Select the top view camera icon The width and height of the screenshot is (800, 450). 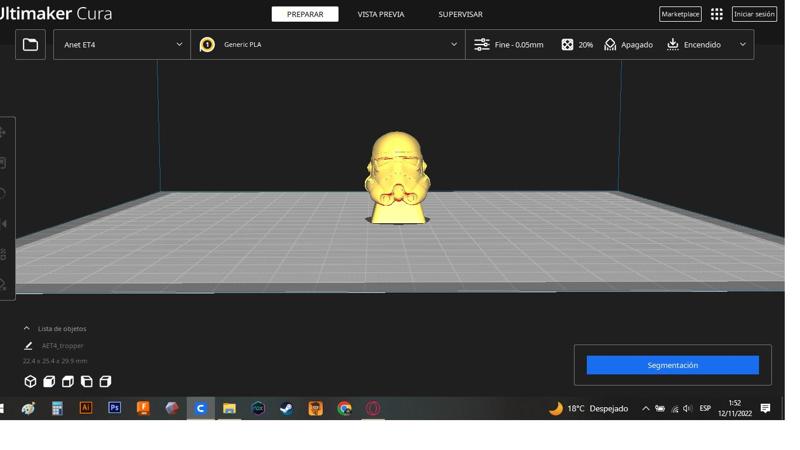[x=68, y=381]
